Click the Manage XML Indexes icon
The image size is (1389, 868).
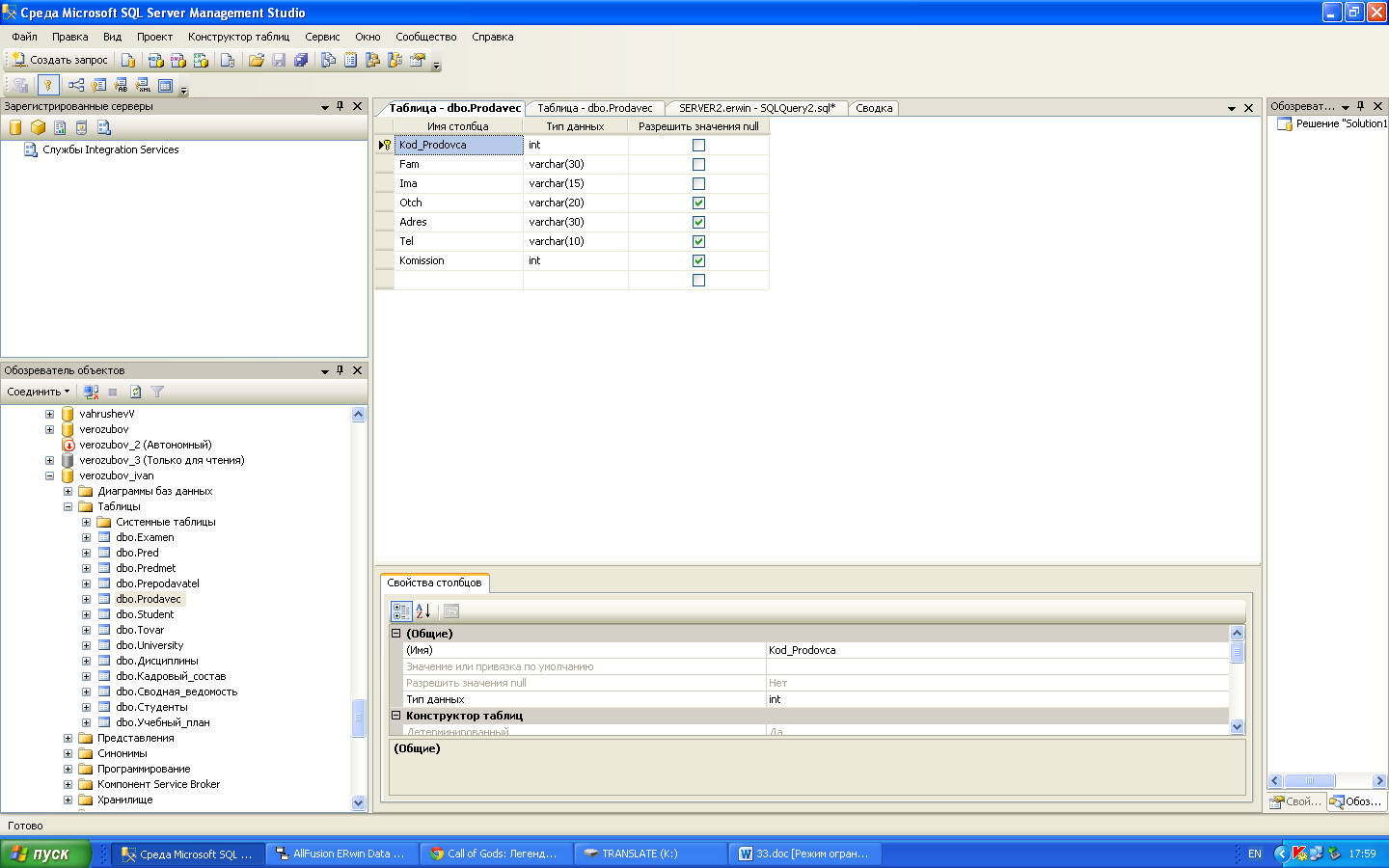click(x=143, y=85)
